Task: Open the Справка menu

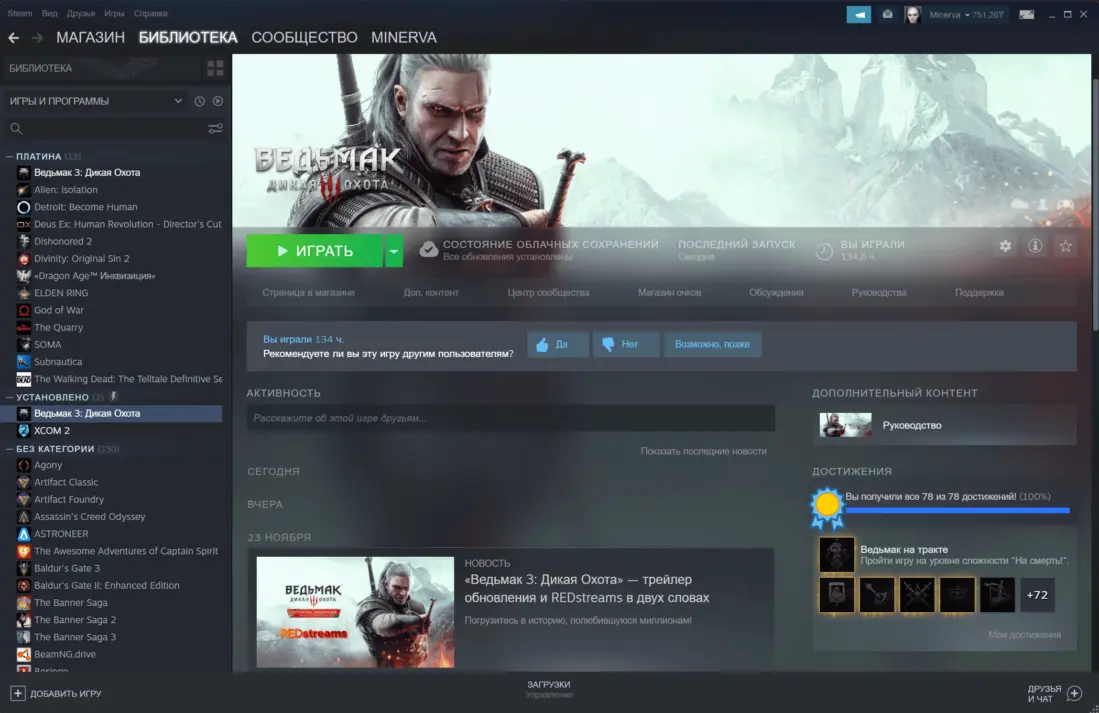Action: (x=151, y=13)
